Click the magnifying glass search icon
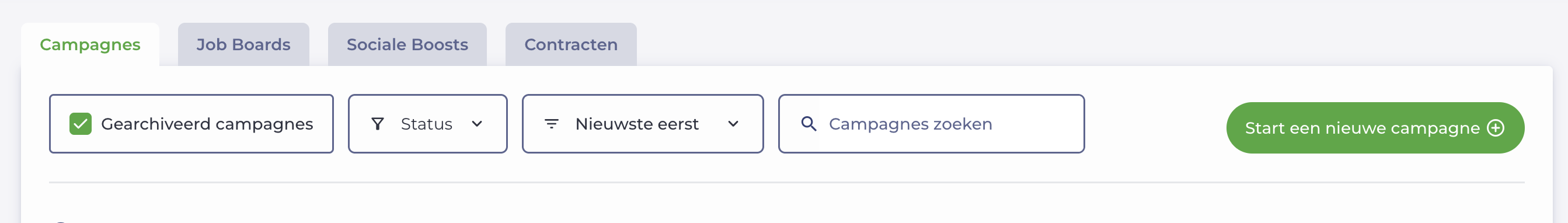The height and width of the screenshot is (223, 1568). [809, 124]
